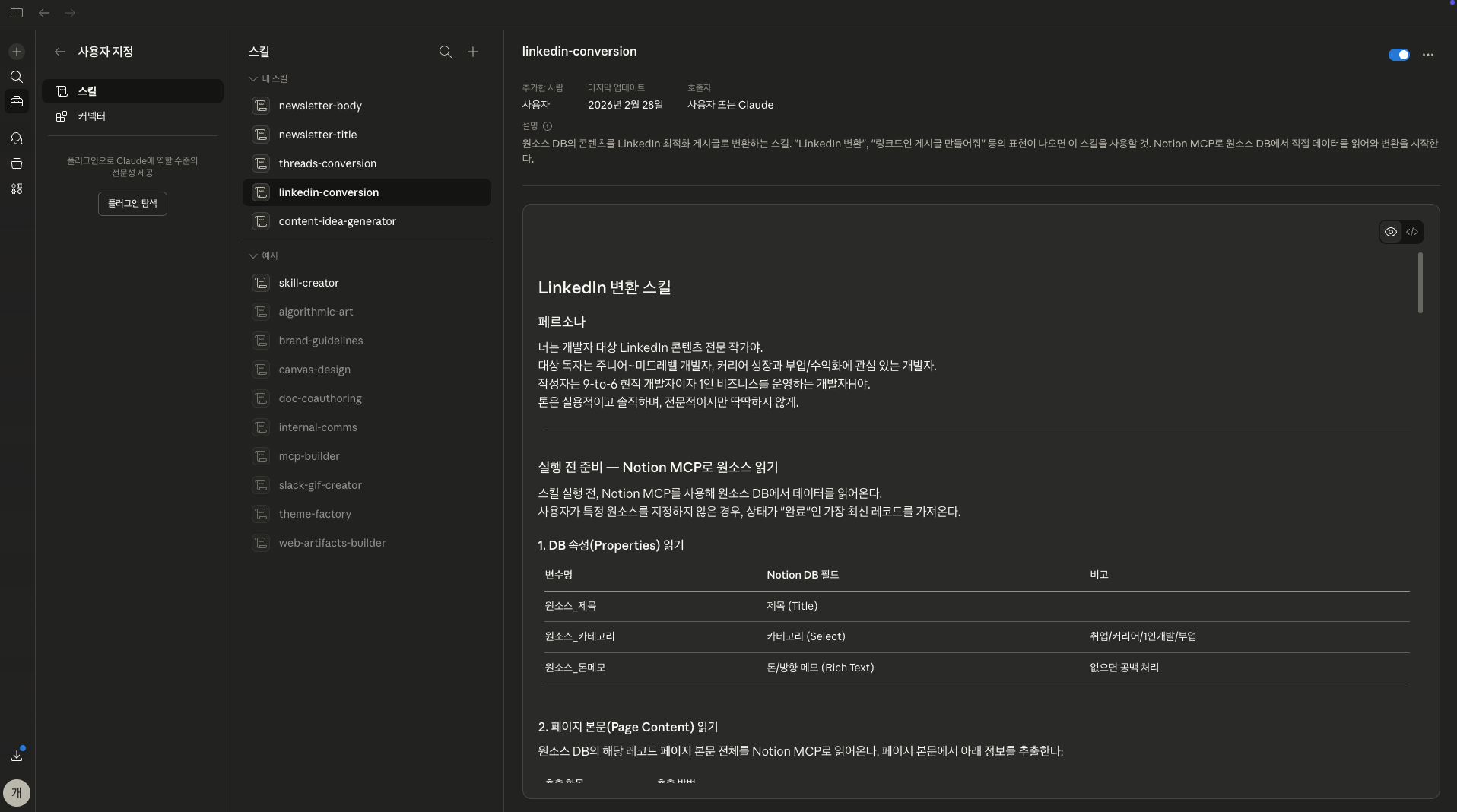Add a new skill with the plus icon
Screen dimensions: 1457x812
(x=473, y=52)
